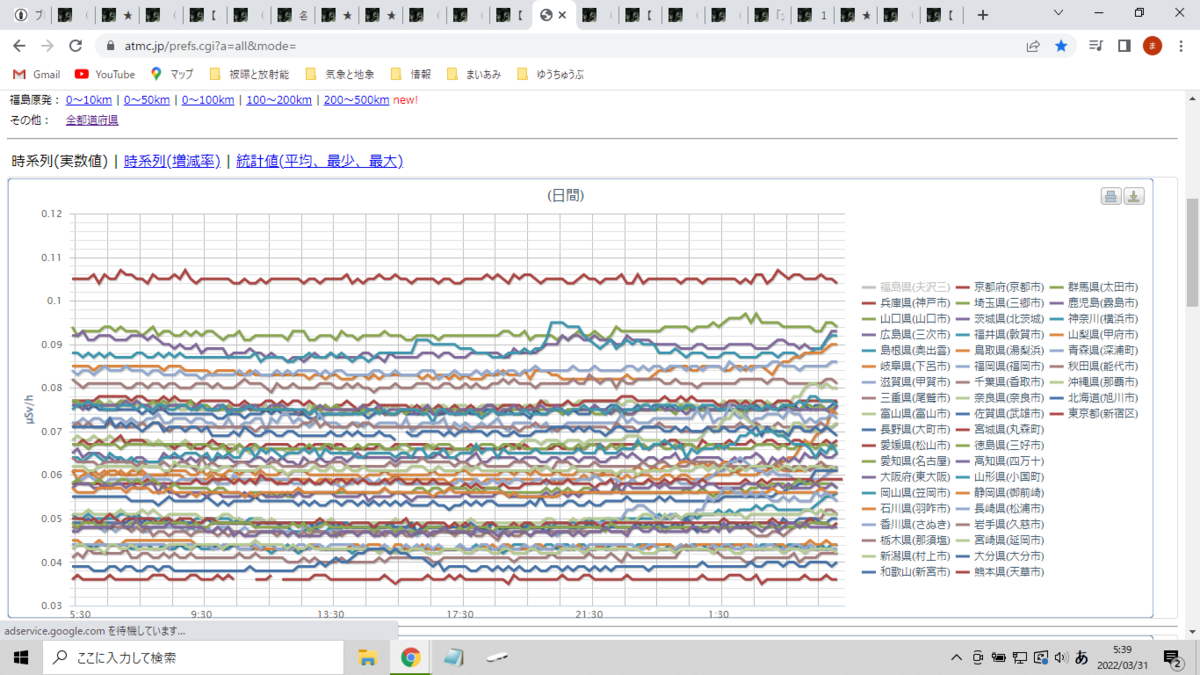Open the Windows notification center

click(x=1174, y=657)
